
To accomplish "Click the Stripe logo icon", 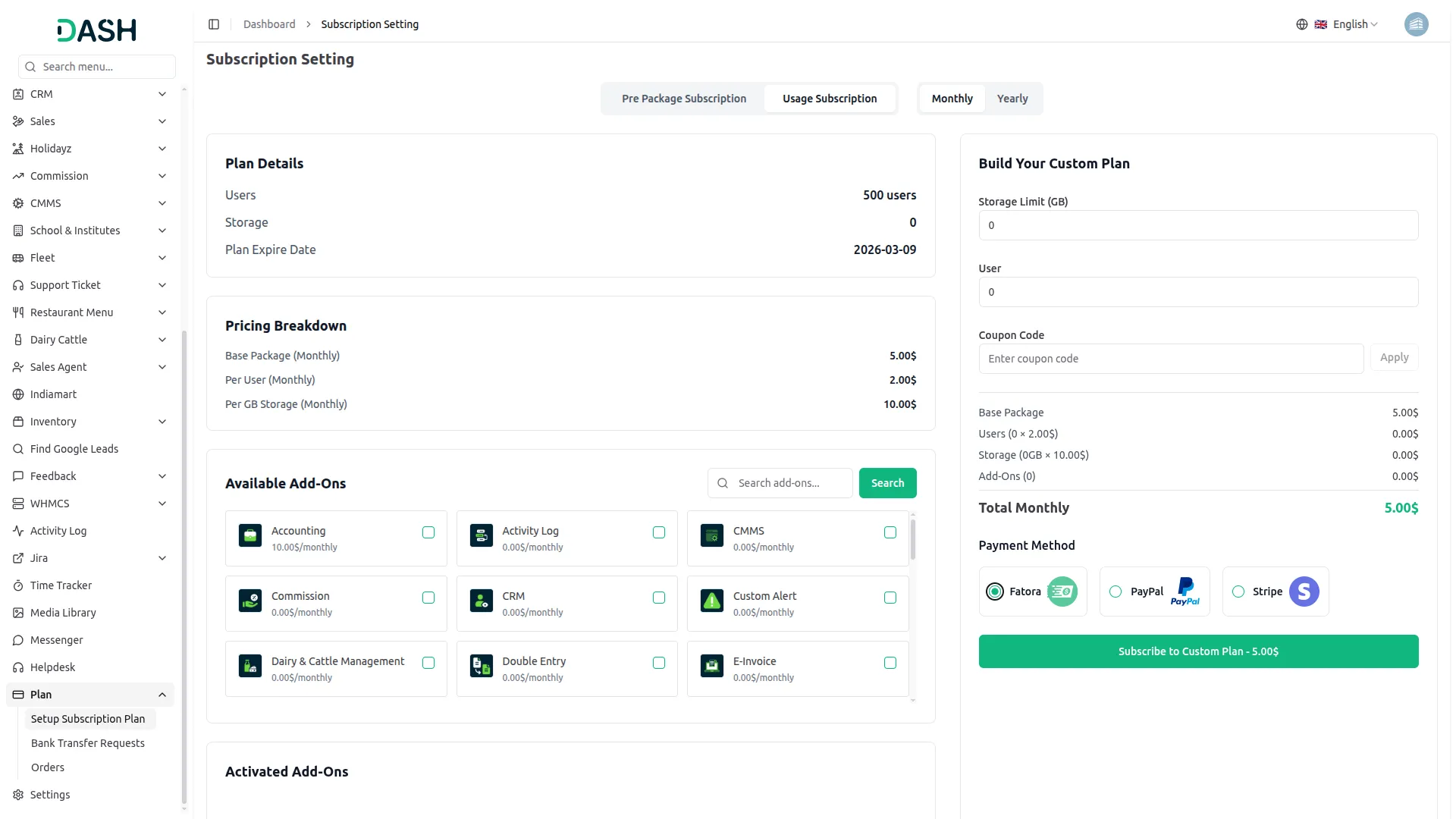I will pyautogui.click(x=1304, y=591).
